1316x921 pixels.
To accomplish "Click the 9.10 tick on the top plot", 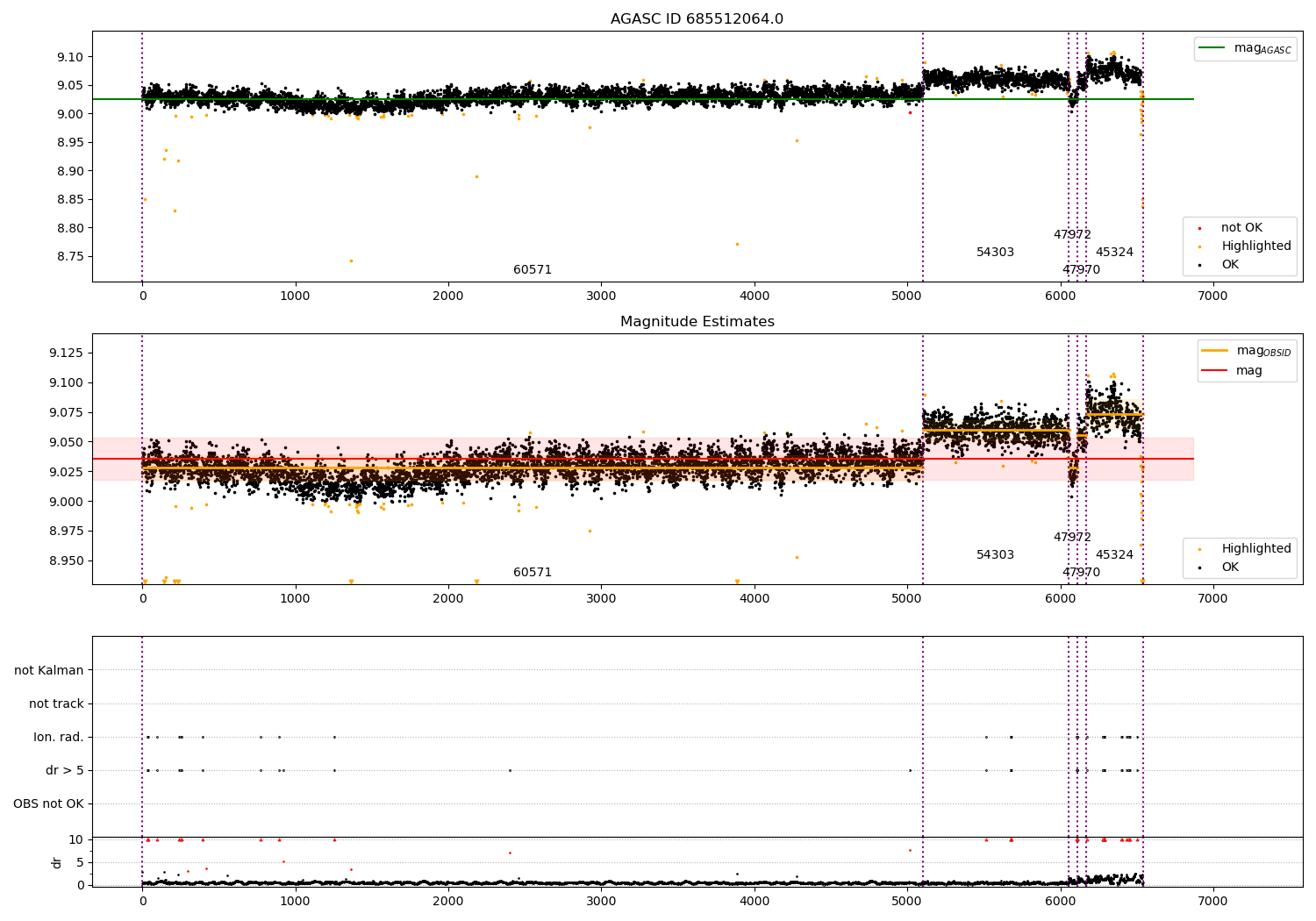I will pos(70,57).
